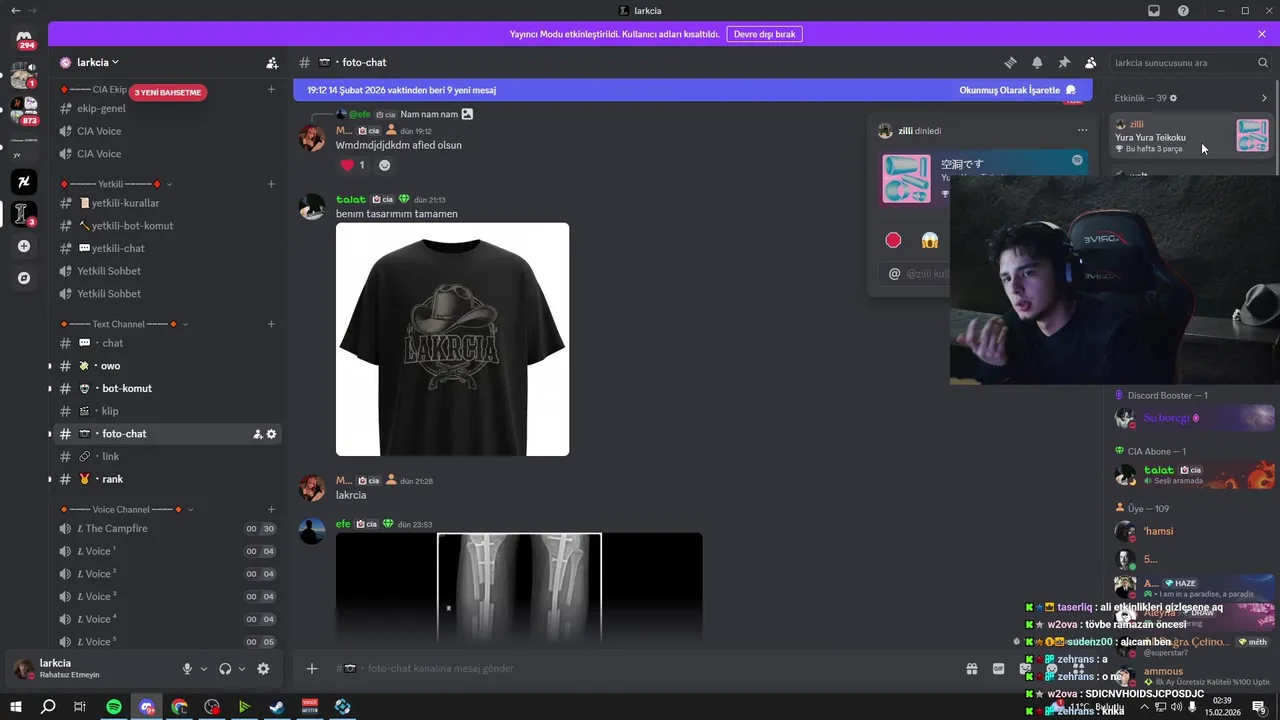Viewport: 1280px width, 720px height.
Task: Click red circle reaction on zilli card
Action: pyautogui.click(x=893, y=240)
